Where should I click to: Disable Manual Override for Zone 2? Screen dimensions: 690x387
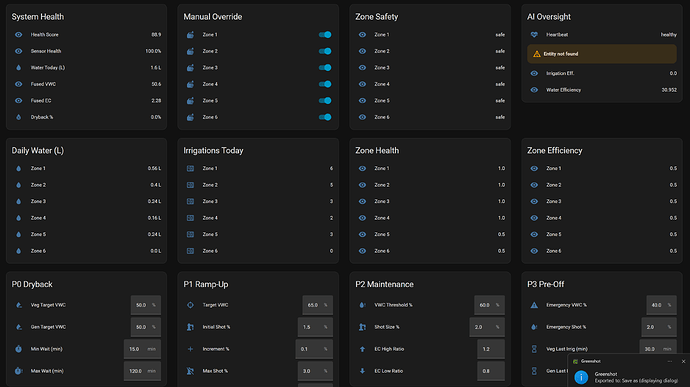pyautogui.click(x=325, y=51)
